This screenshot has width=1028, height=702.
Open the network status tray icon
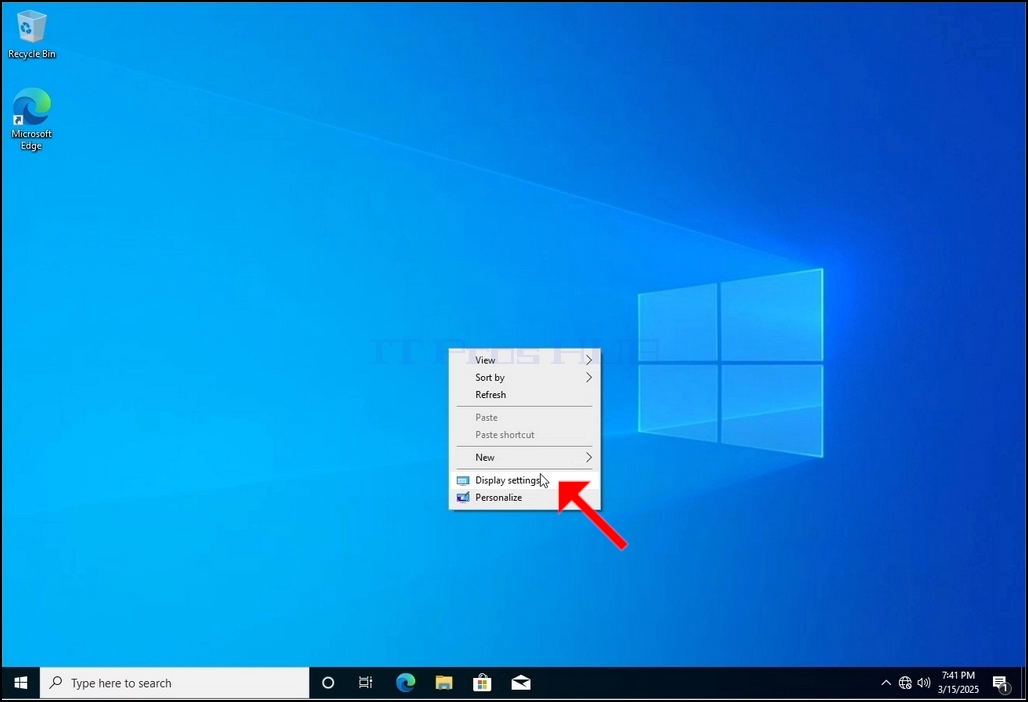click(x=905, y=683)
